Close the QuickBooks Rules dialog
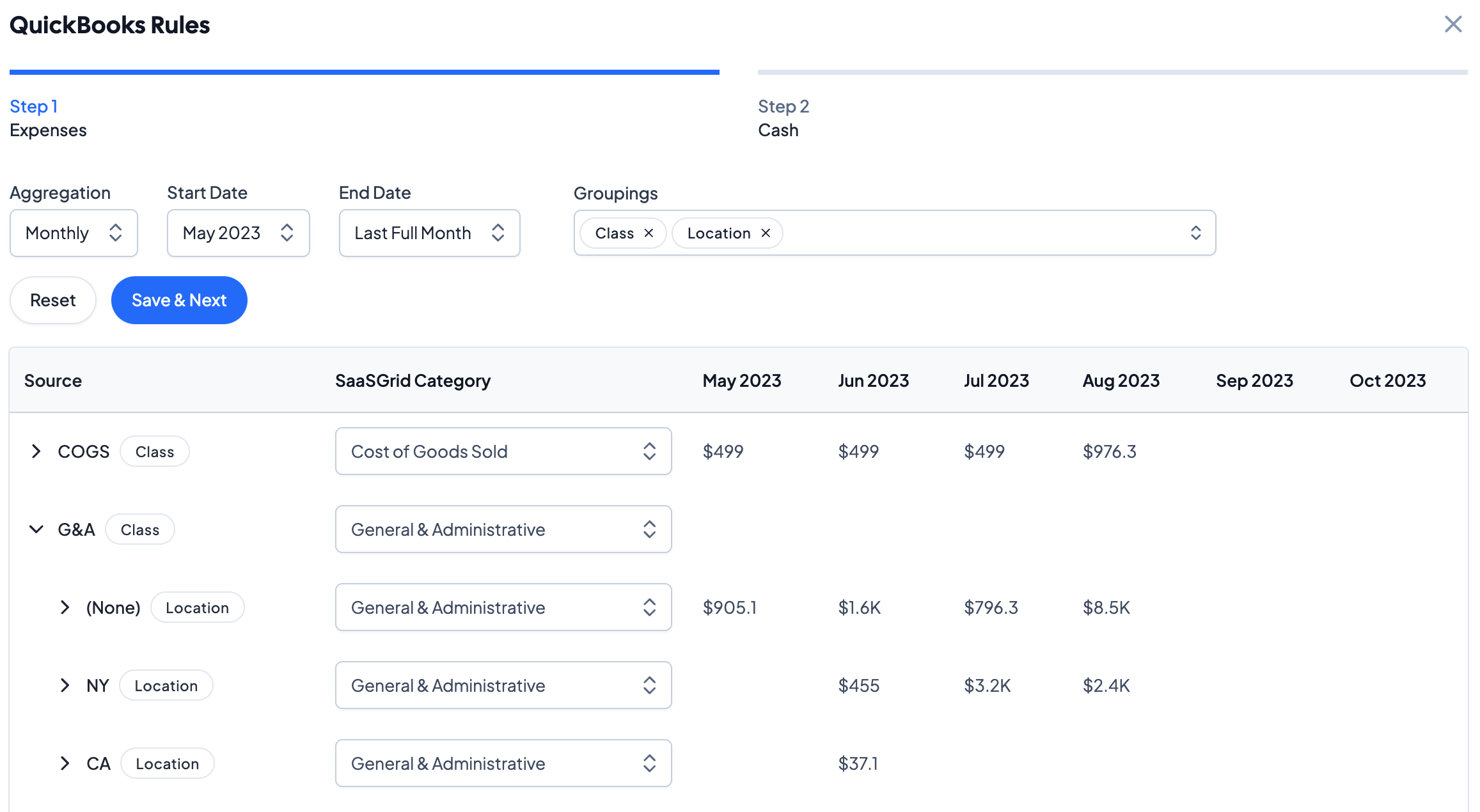1480x812 pixels. [1453, 24]
